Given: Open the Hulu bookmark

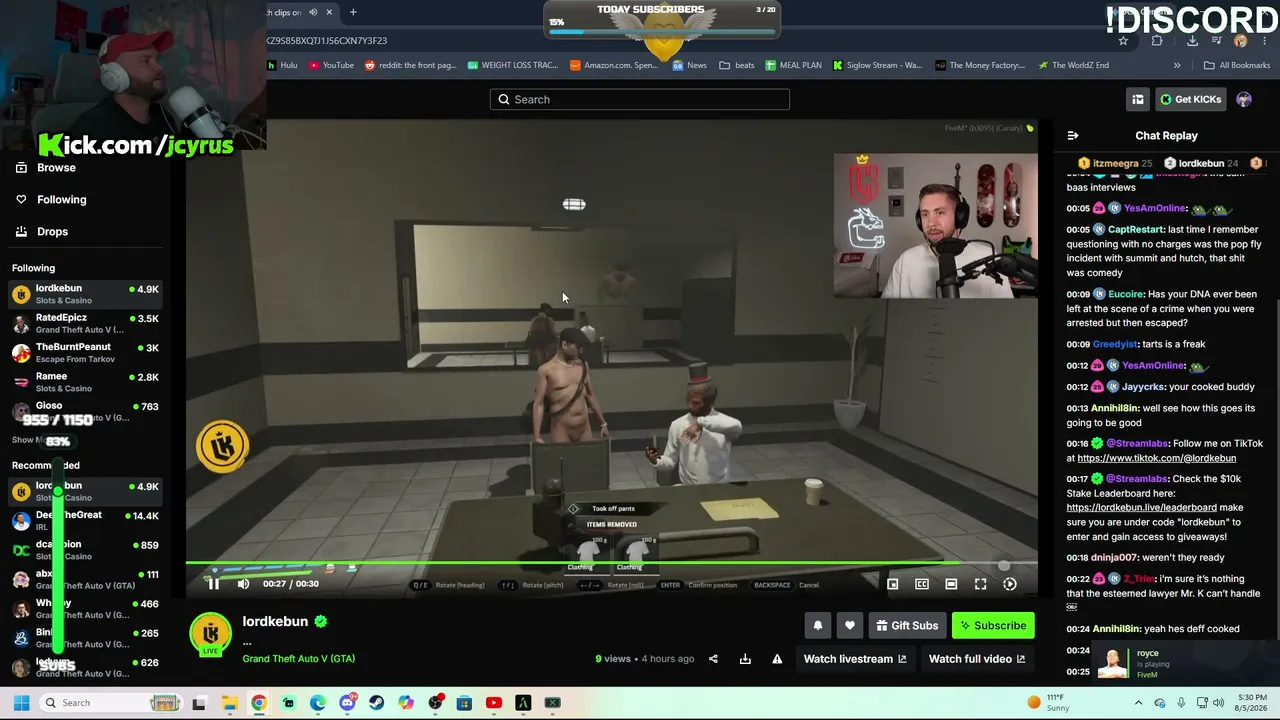Looking at the screenshot, I should click(x=282, y=65).
